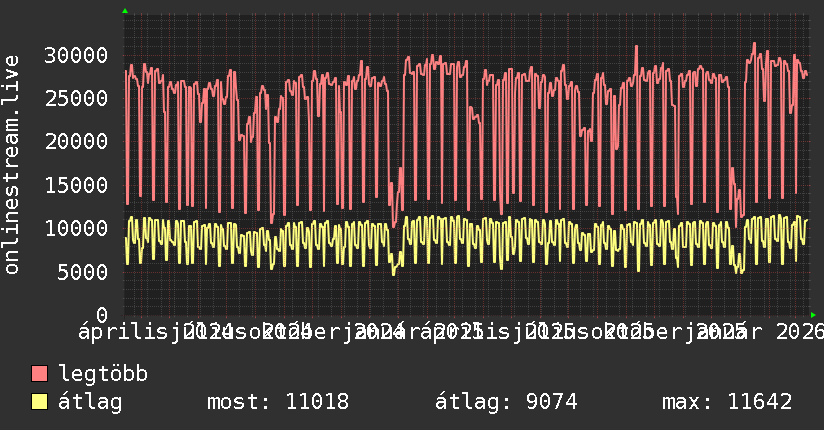
Task: Click the onlinestream.live vertical axis title
Action: [x=11, y=165]
